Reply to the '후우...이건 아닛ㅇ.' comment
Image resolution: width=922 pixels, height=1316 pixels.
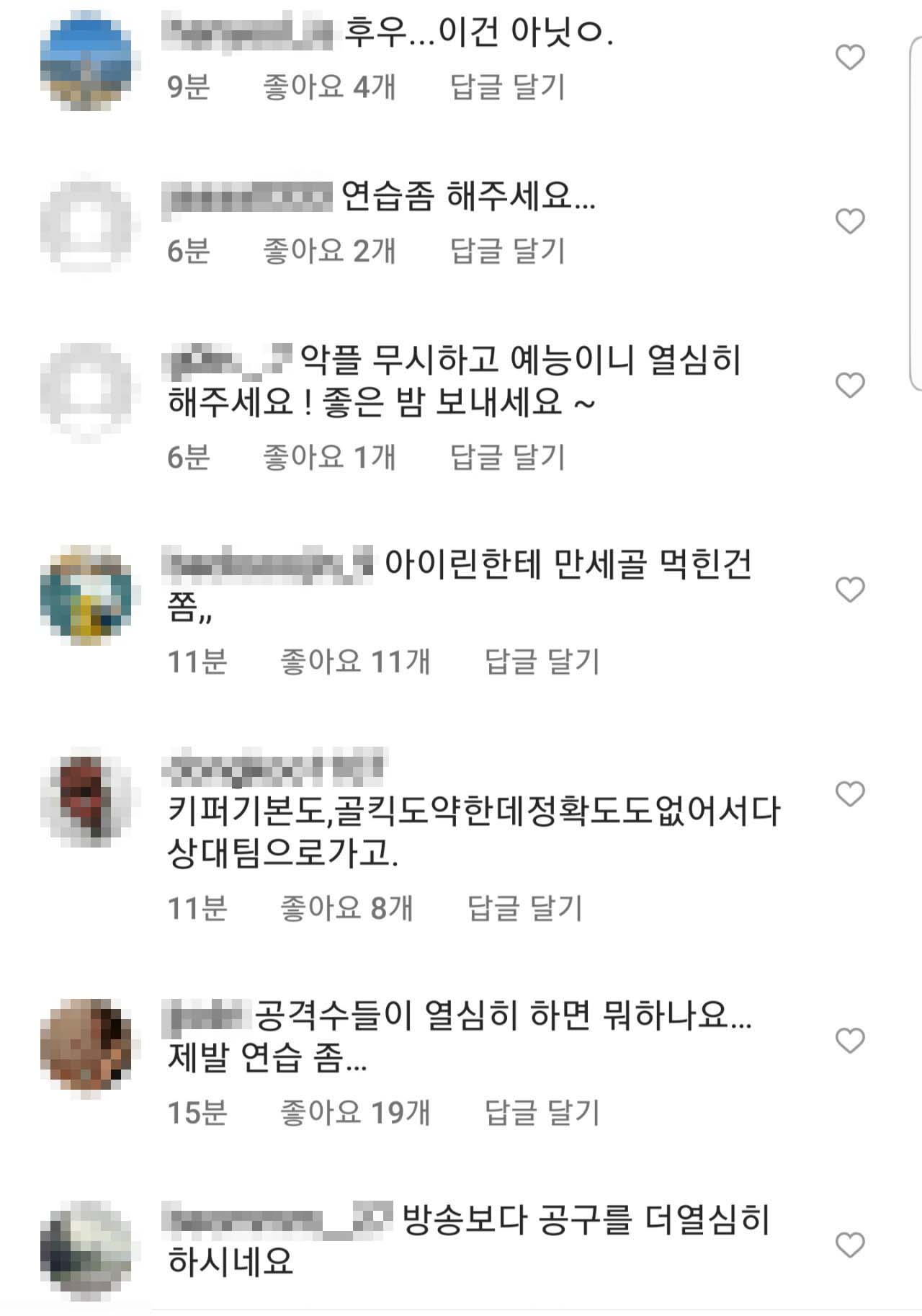click(x=508, y=87)
